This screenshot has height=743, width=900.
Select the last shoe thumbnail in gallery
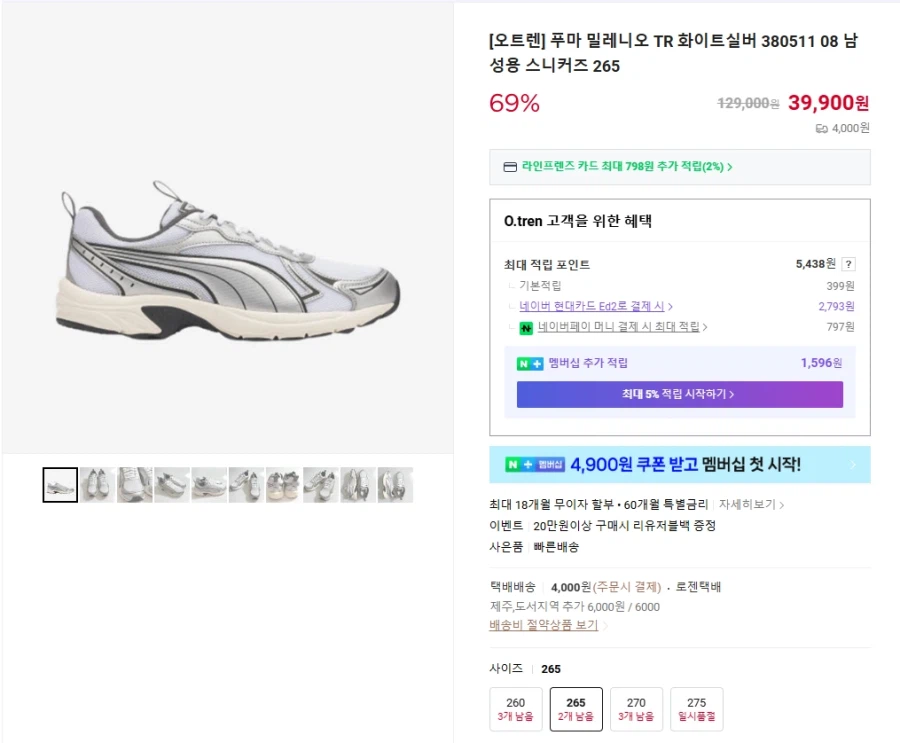[395, 485]
